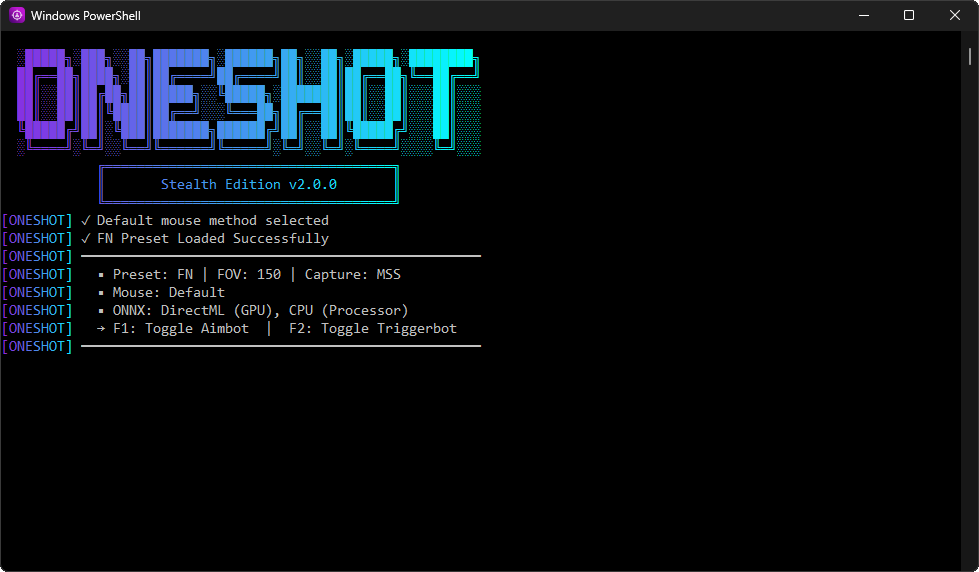Screen dimensions: 979x572
Task: Click the checkmark before Default mouse method selected
Action: tap(86, 220)
